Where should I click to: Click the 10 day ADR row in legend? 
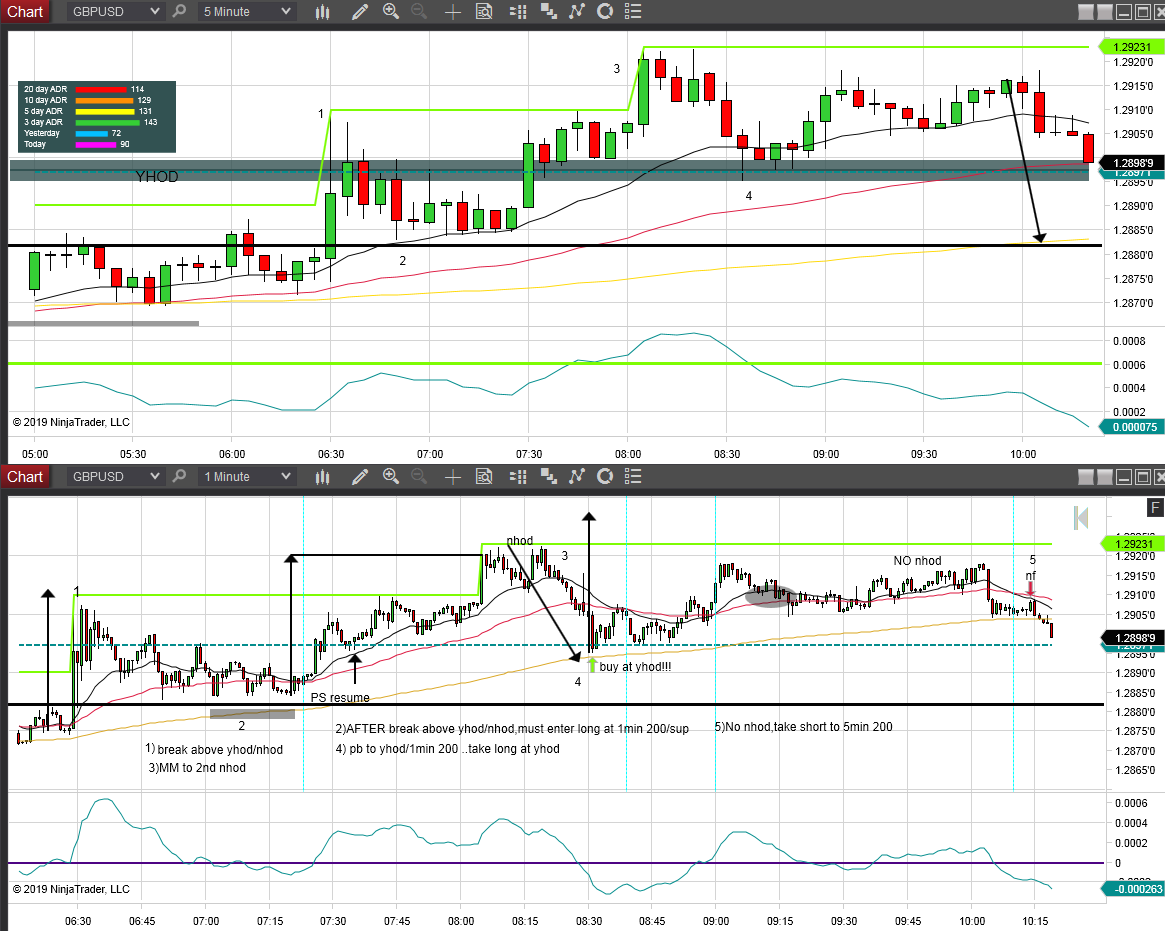coord(88,100)
